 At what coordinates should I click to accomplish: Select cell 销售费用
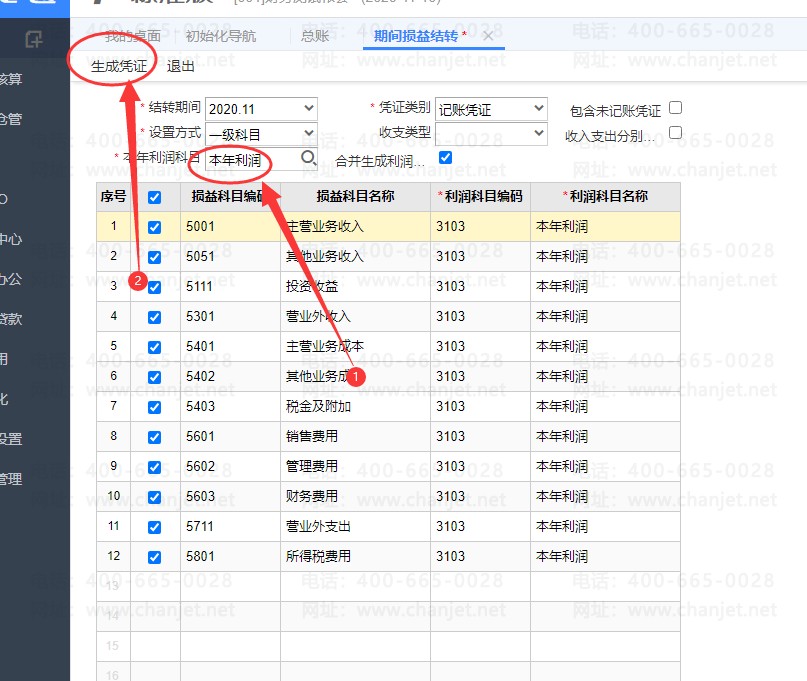[356, 436]
